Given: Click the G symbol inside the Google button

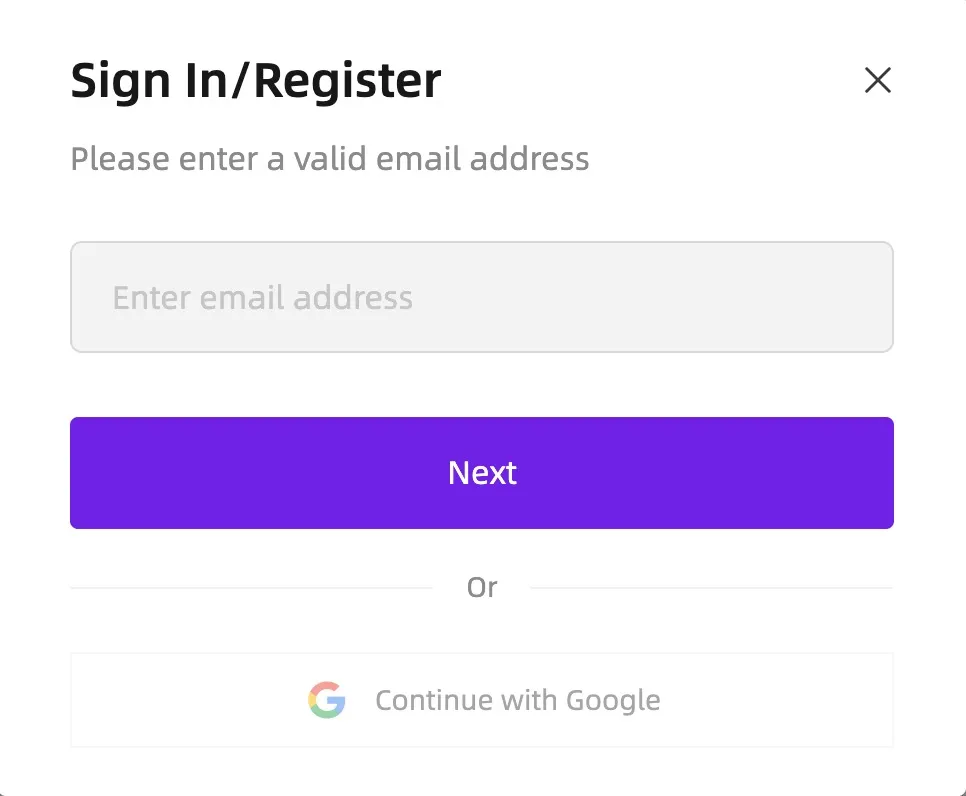Looking at the screenshot, I should pyautogui.click(x=327, y=700).
